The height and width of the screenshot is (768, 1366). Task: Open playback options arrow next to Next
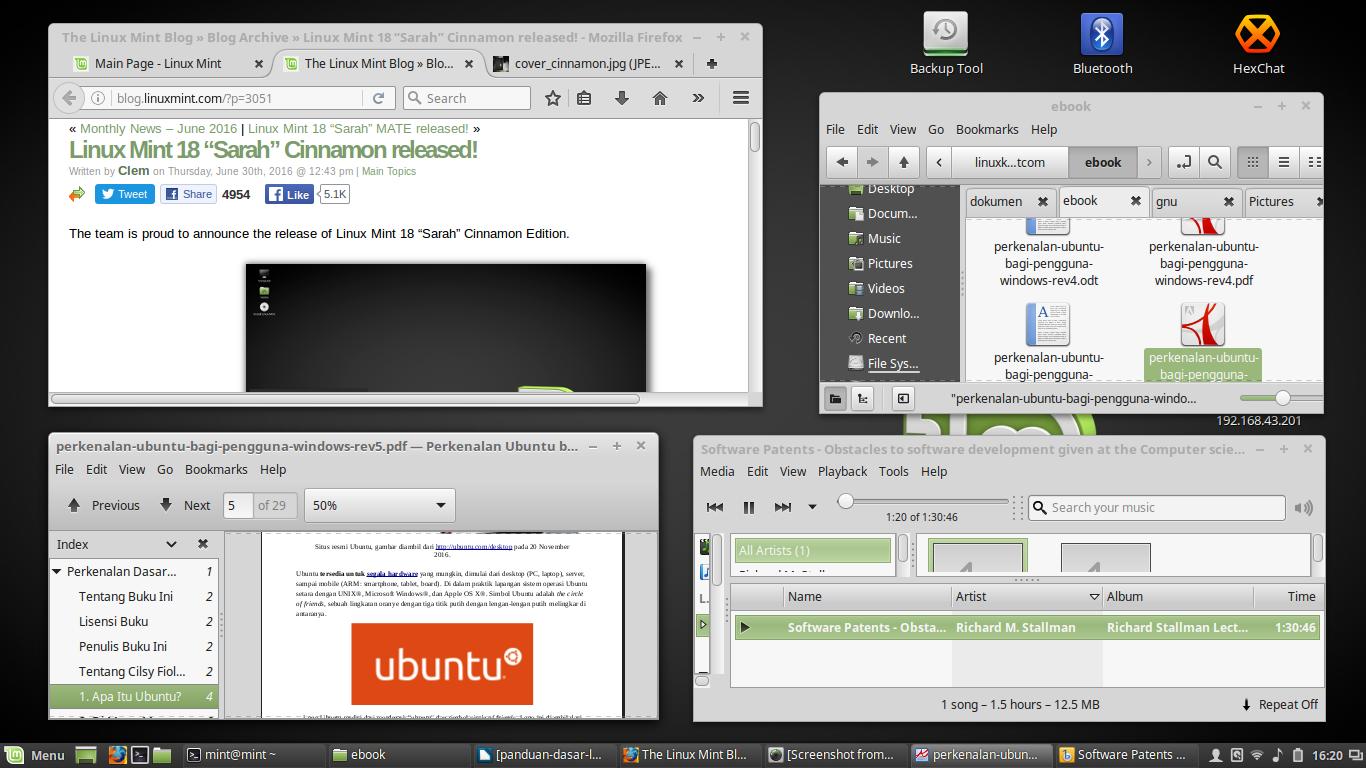pyautogui.click(x=812, y=507)
